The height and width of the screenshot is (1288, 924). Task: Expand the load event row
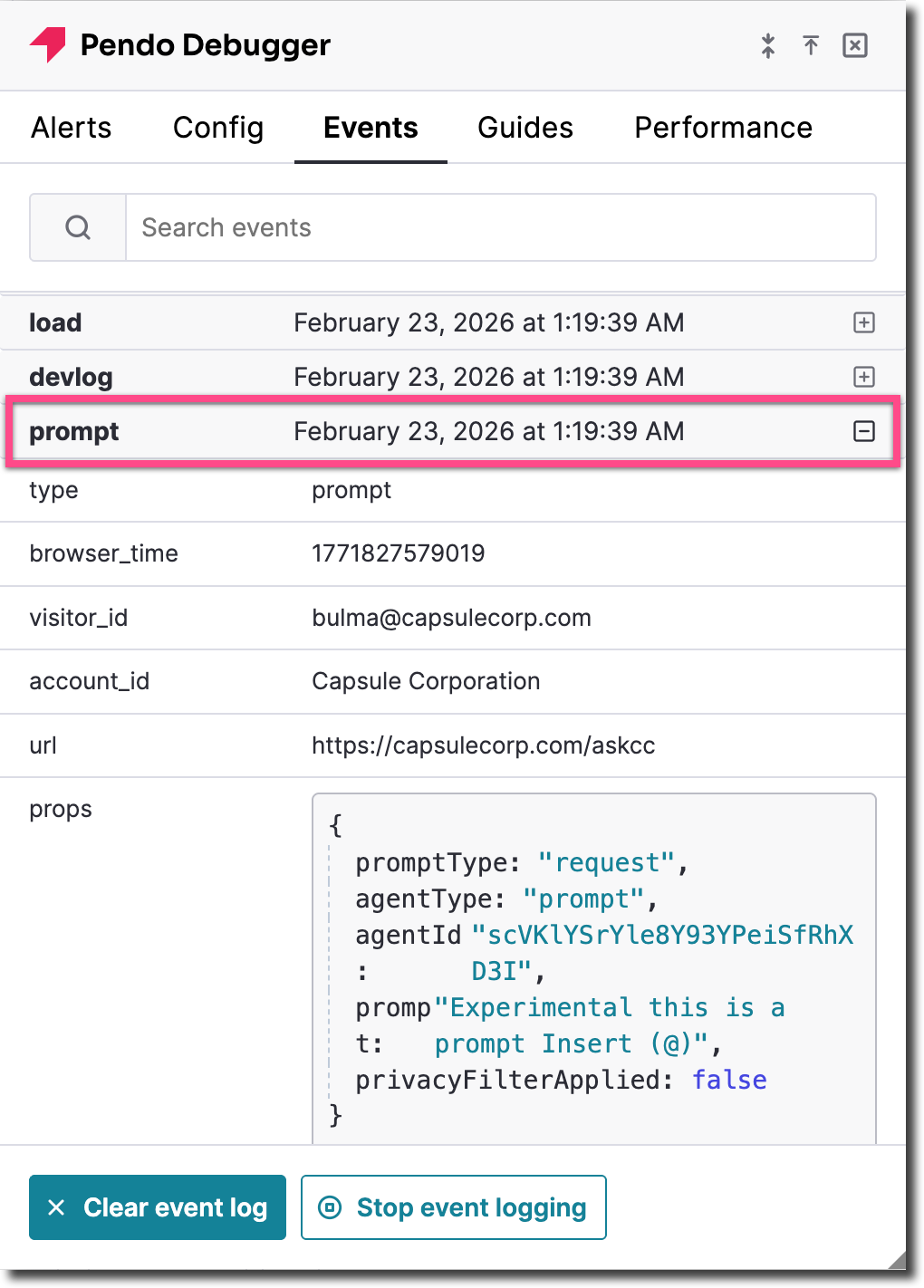click(x=864, y=322)
